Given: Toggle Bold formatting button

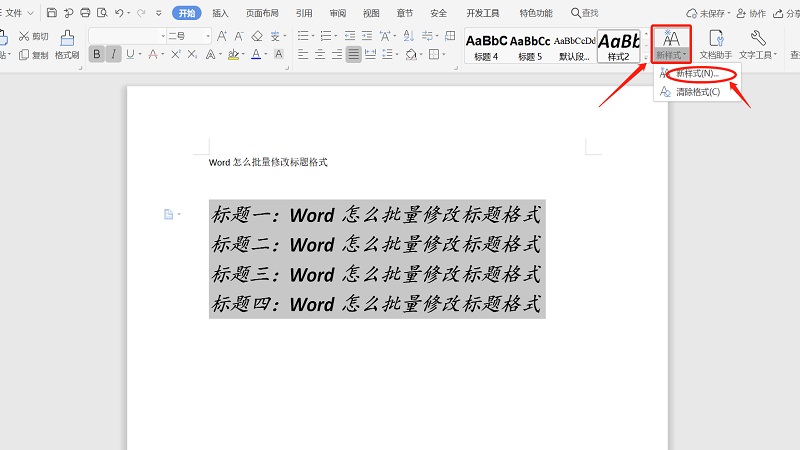Looking at the screenshot, I should (97, 54).
